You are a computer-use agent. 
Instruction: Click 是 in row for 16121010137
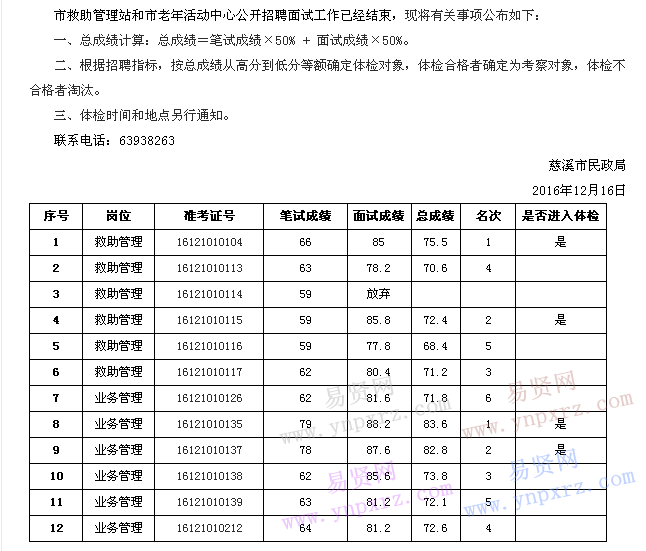(x=560, y=450)
